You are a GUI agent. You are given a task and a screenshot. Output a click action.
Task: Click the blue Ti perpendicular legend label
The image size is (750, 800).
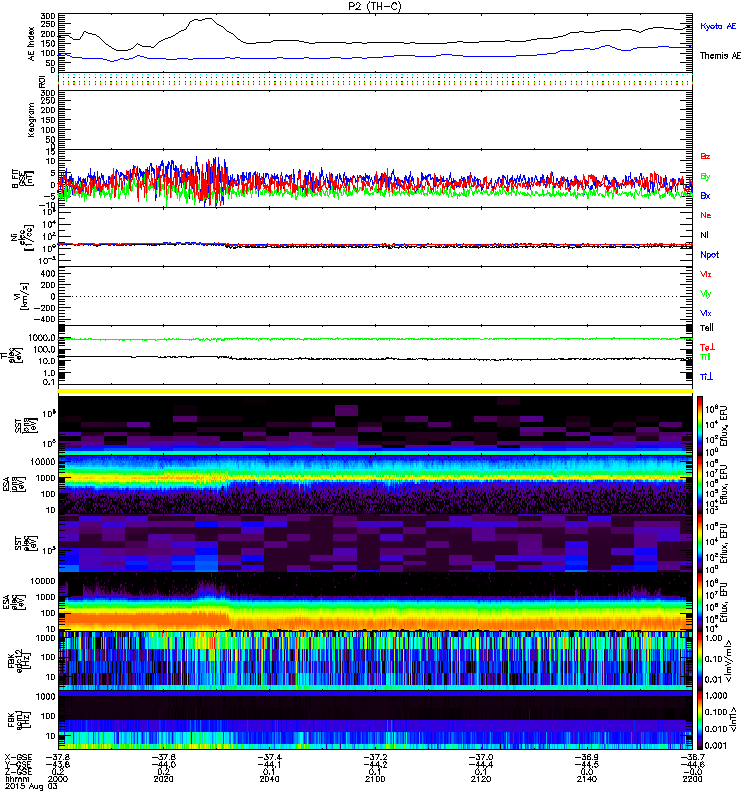pos(706,377)
